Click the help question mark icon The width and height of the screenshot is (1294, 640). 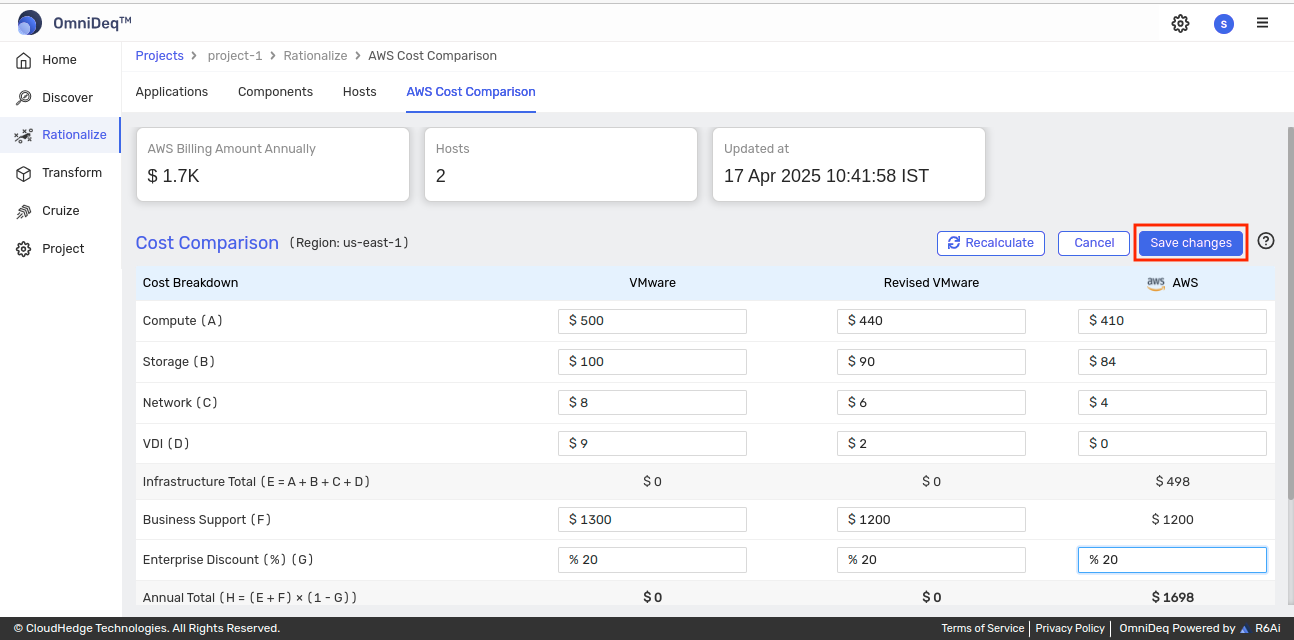[x=1266, y=241]
